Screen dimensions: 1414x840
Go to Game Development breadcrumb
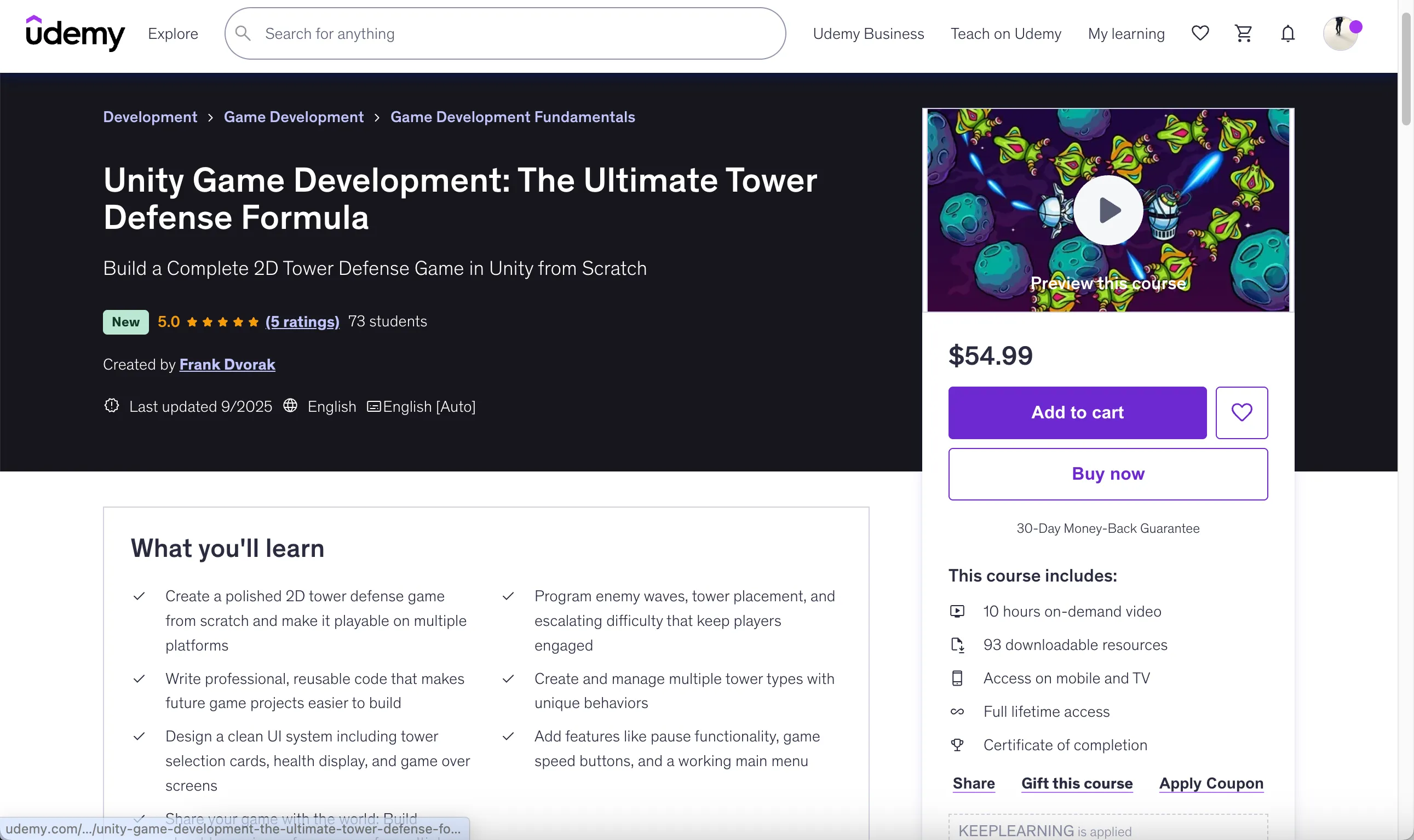[293, 117]
